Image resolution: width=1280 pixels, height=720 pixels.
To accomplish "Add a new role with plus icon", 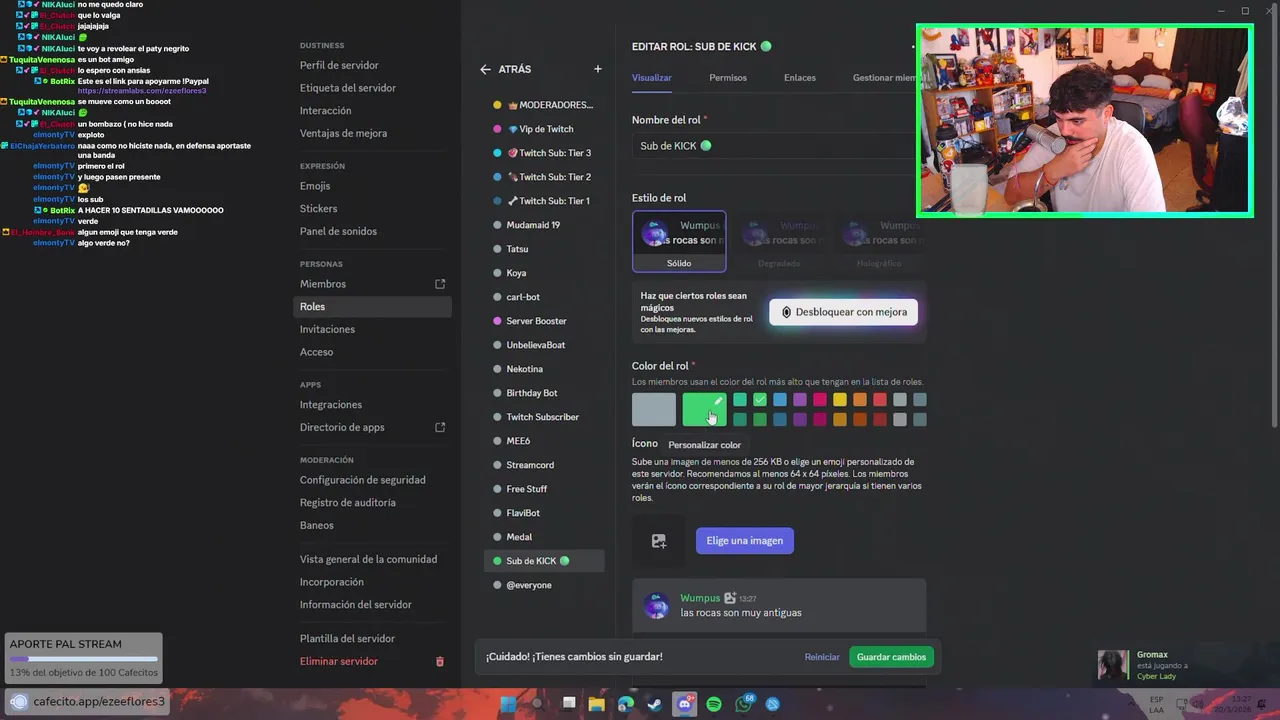I will point(598,69).
